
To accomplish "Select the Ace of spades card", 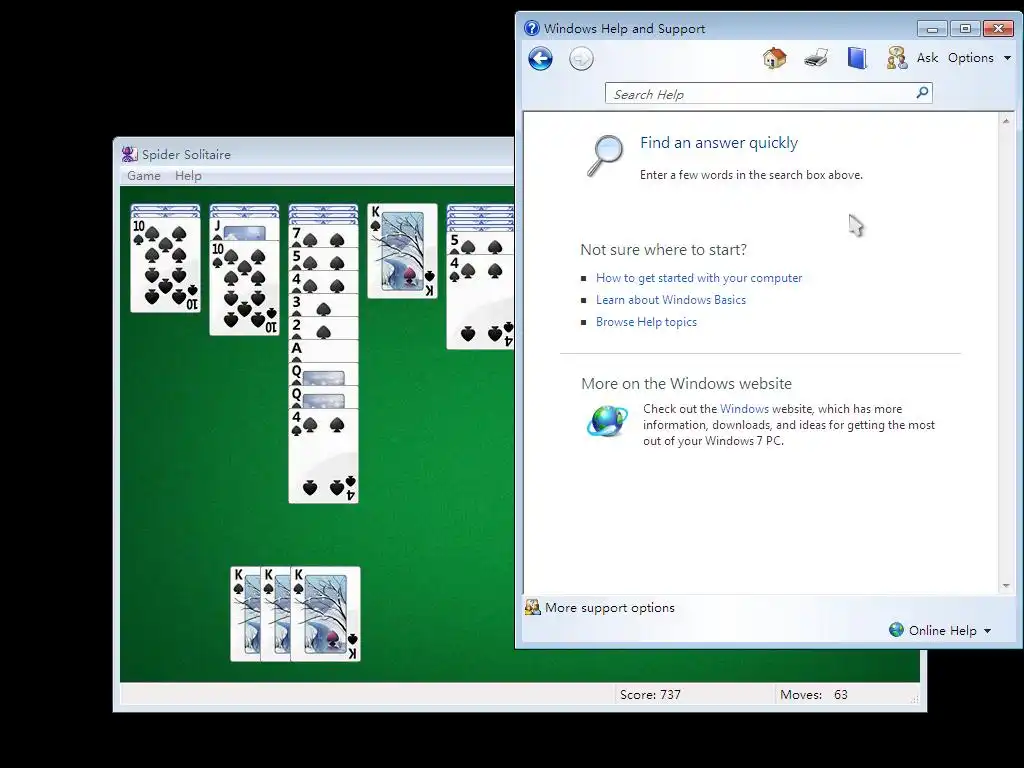I will coord(323,351).
